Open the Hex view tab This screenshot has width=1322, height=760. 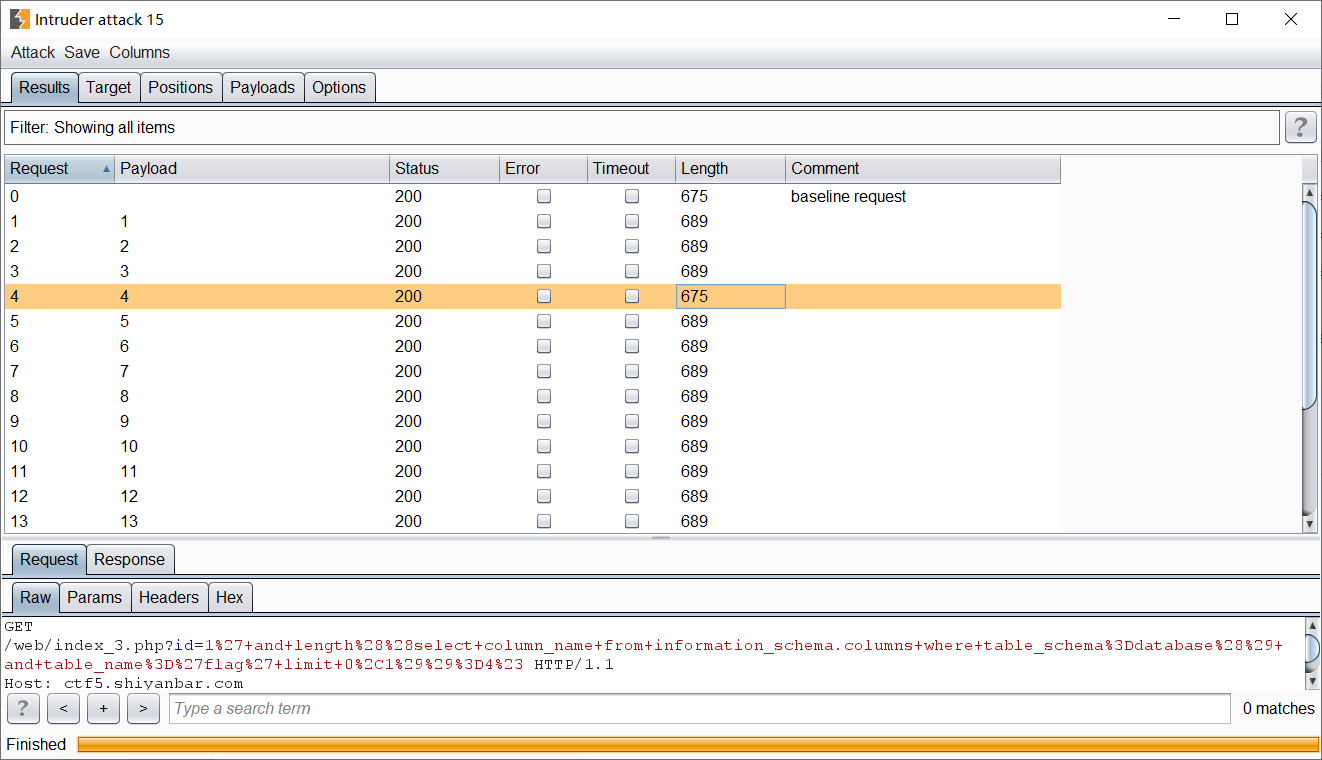[230, 597]
